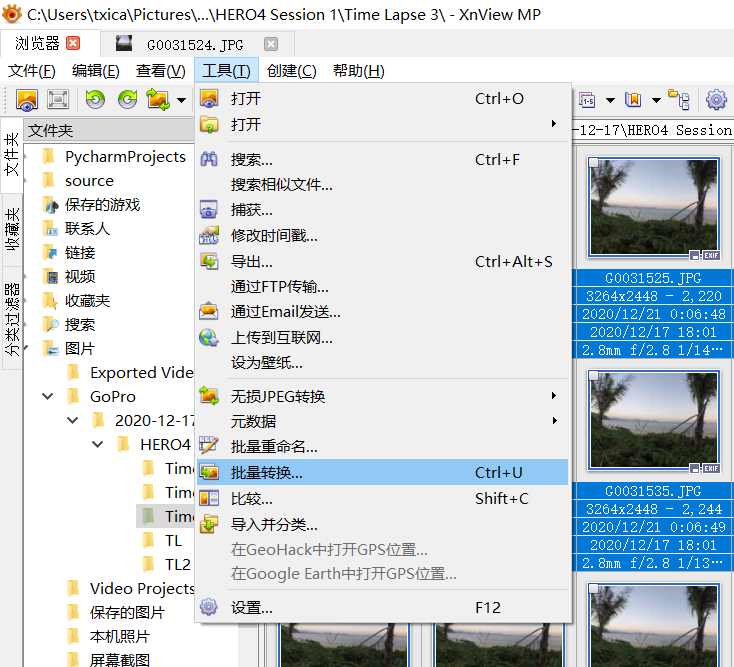734x667 pixels.
Task: Tick the checkbox on G0031525.JPG thumbnail
Action: click(593, 163)
